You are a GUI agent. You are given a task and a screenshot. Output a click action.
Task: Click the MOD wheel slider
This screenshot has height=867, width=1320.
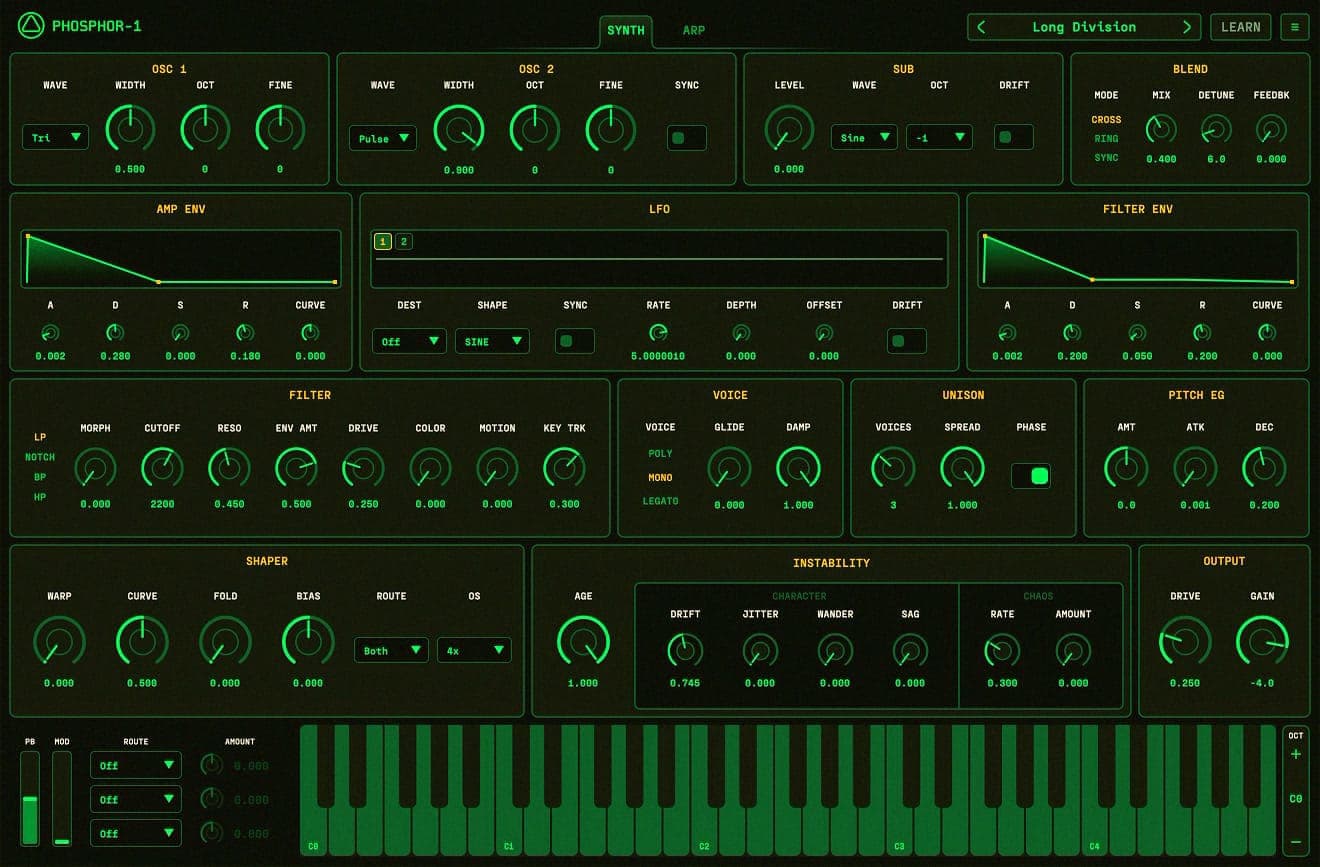pyautogui.click(x=62, y=799)
